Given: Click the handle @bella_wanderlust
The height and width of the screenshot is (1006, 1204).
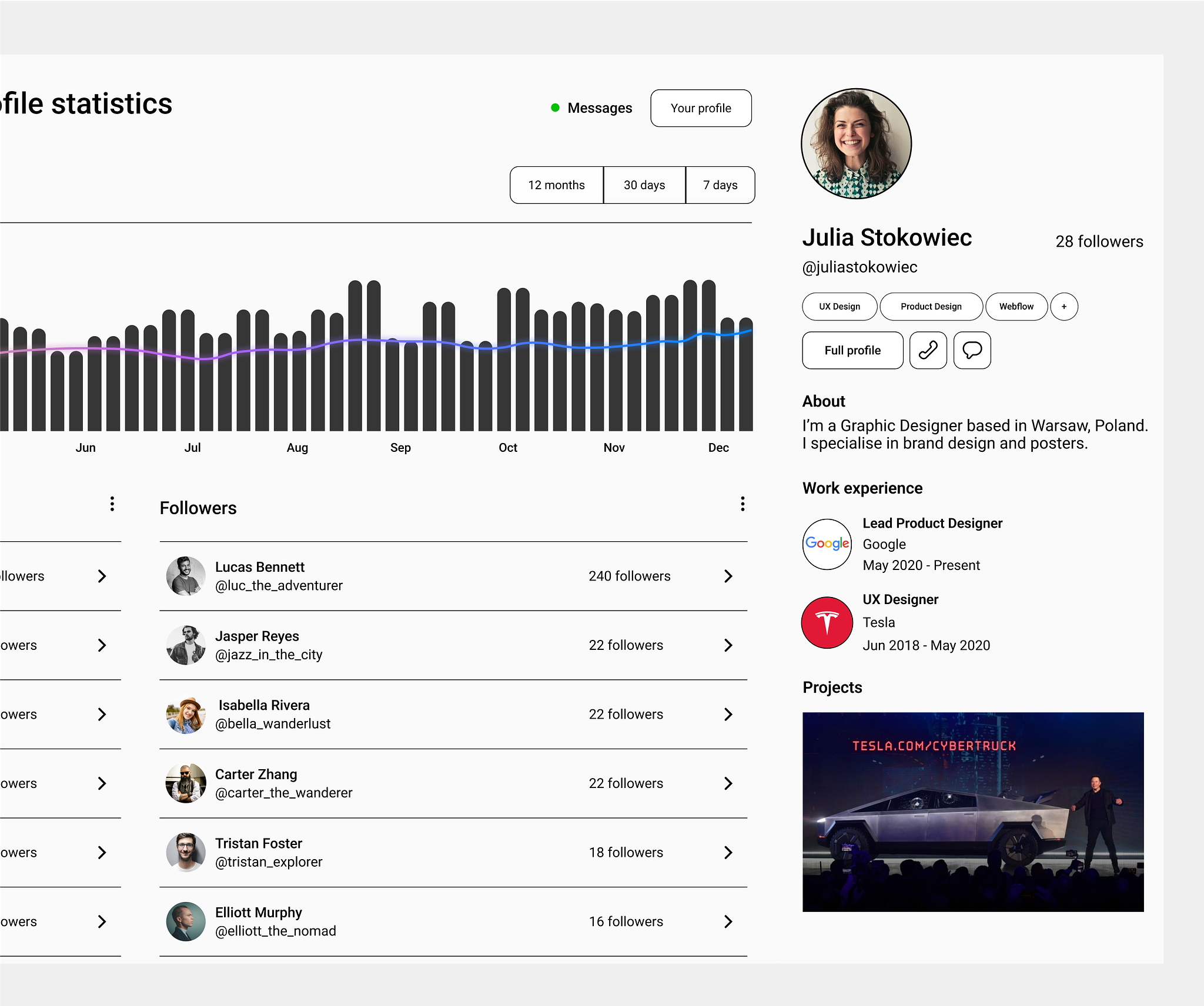Looking at the screenshot, I should click(273, 724).
